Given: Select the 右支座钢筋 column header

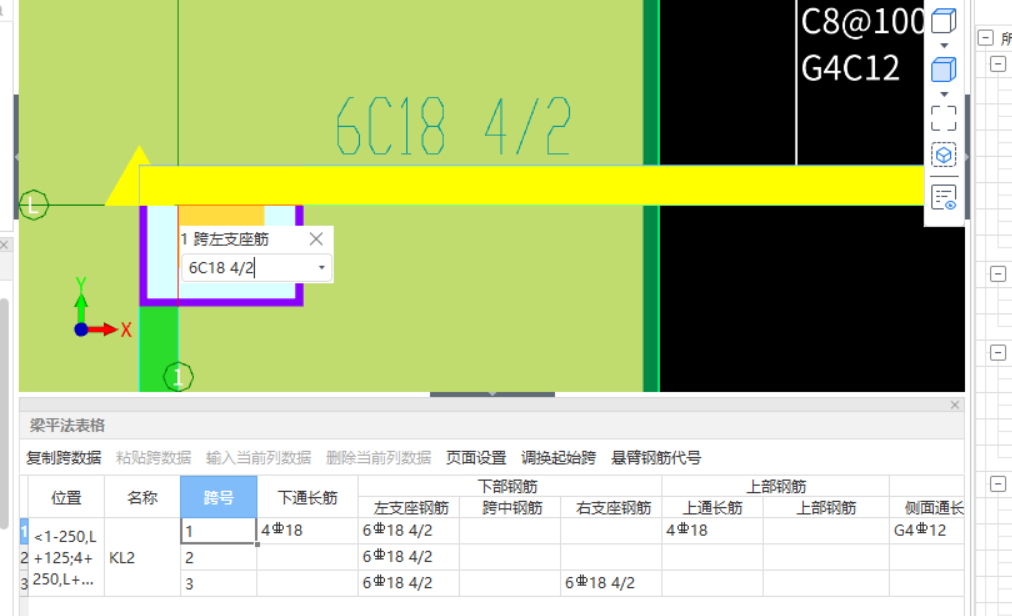Looking at the screenshot, I should click(611, 508).
